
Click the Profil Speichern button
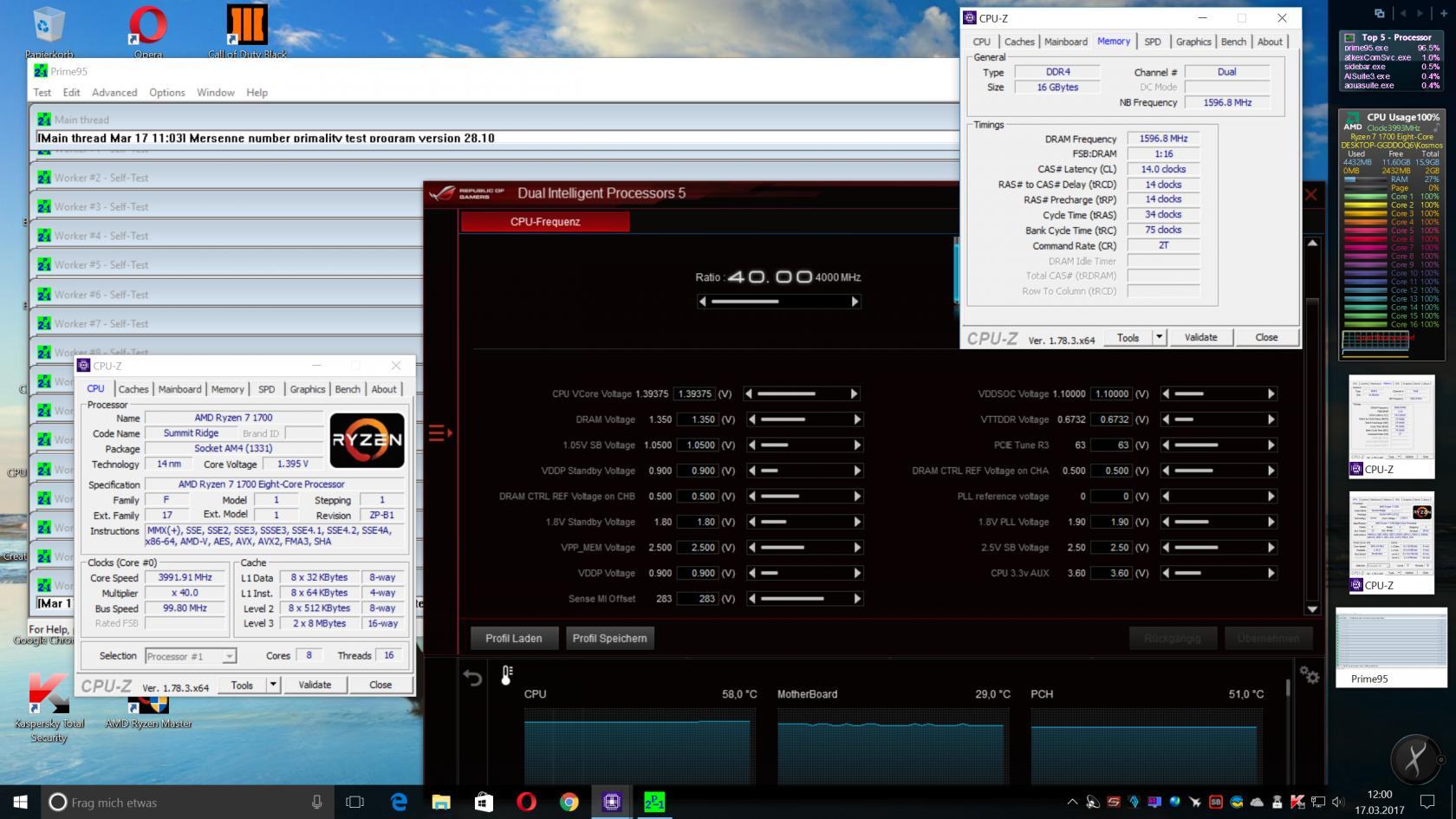pos(609,638)
